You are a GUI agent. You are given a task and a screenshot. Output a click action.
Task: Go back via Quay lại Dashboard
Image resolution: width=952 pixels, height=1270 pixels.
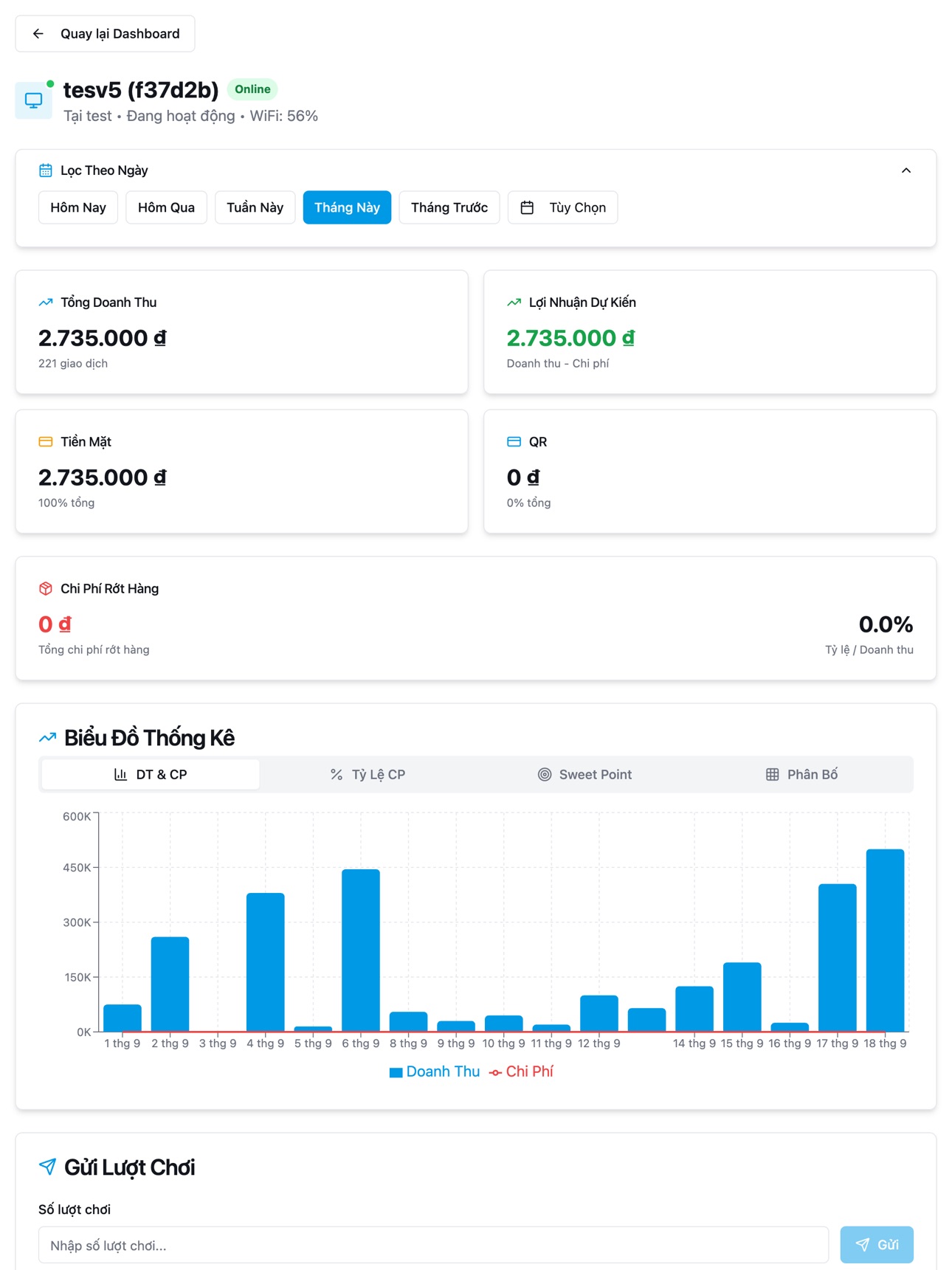tap(106, 34)
